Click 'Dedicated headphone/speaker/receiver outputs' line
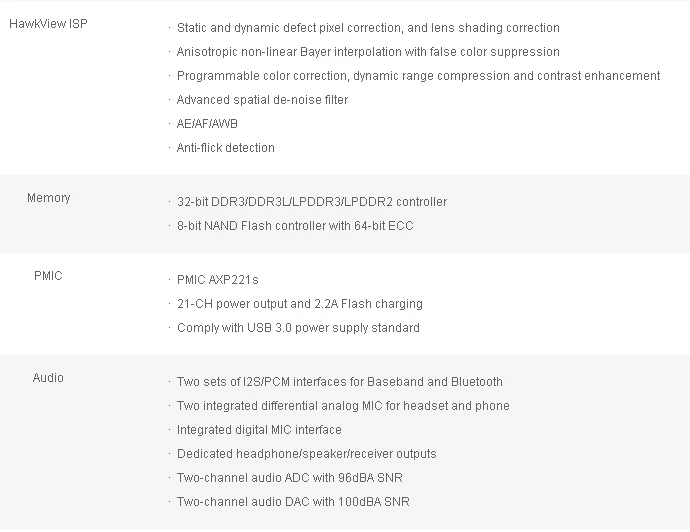The width and height of the screenshot is (690, 532). 306,454
